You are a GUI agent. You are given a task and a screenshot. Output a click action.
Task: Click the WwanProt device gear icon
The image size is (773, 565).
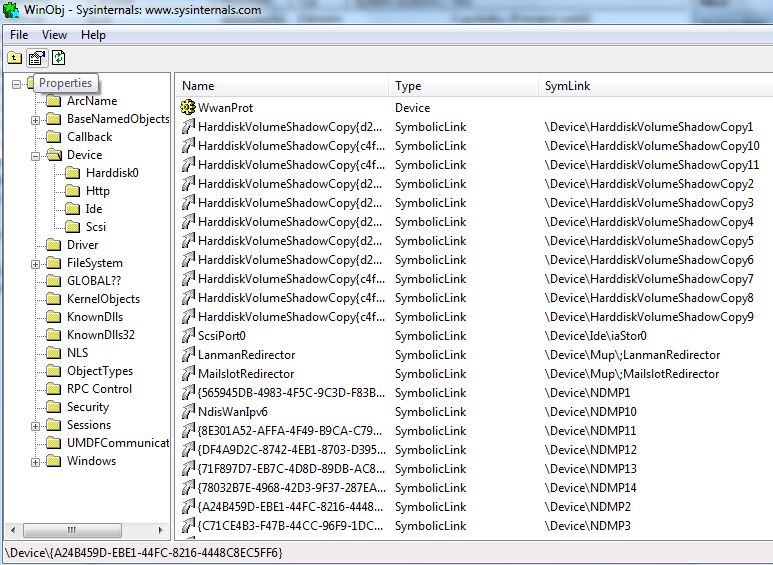tap(188, 107)
